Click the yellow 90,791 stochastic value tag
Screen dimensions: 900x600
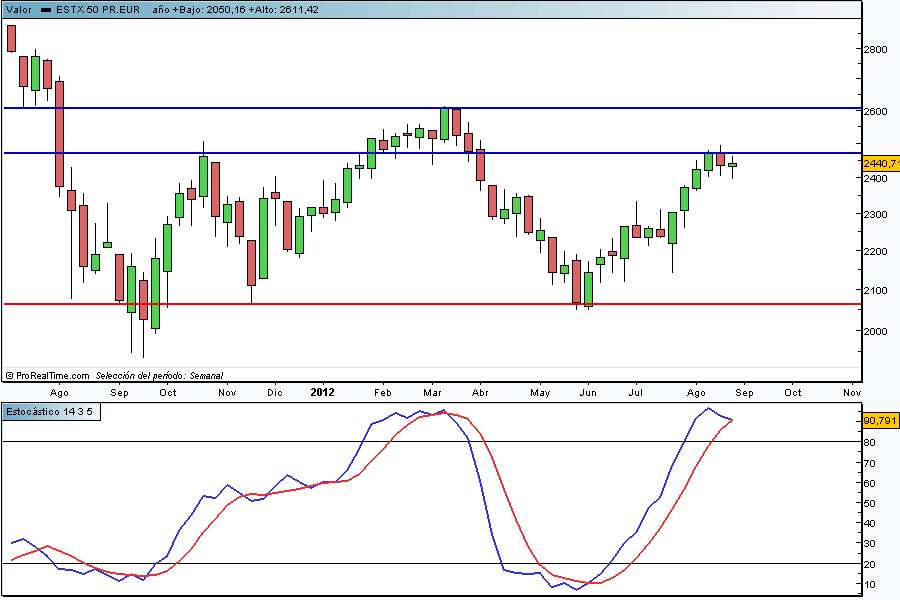880,422
